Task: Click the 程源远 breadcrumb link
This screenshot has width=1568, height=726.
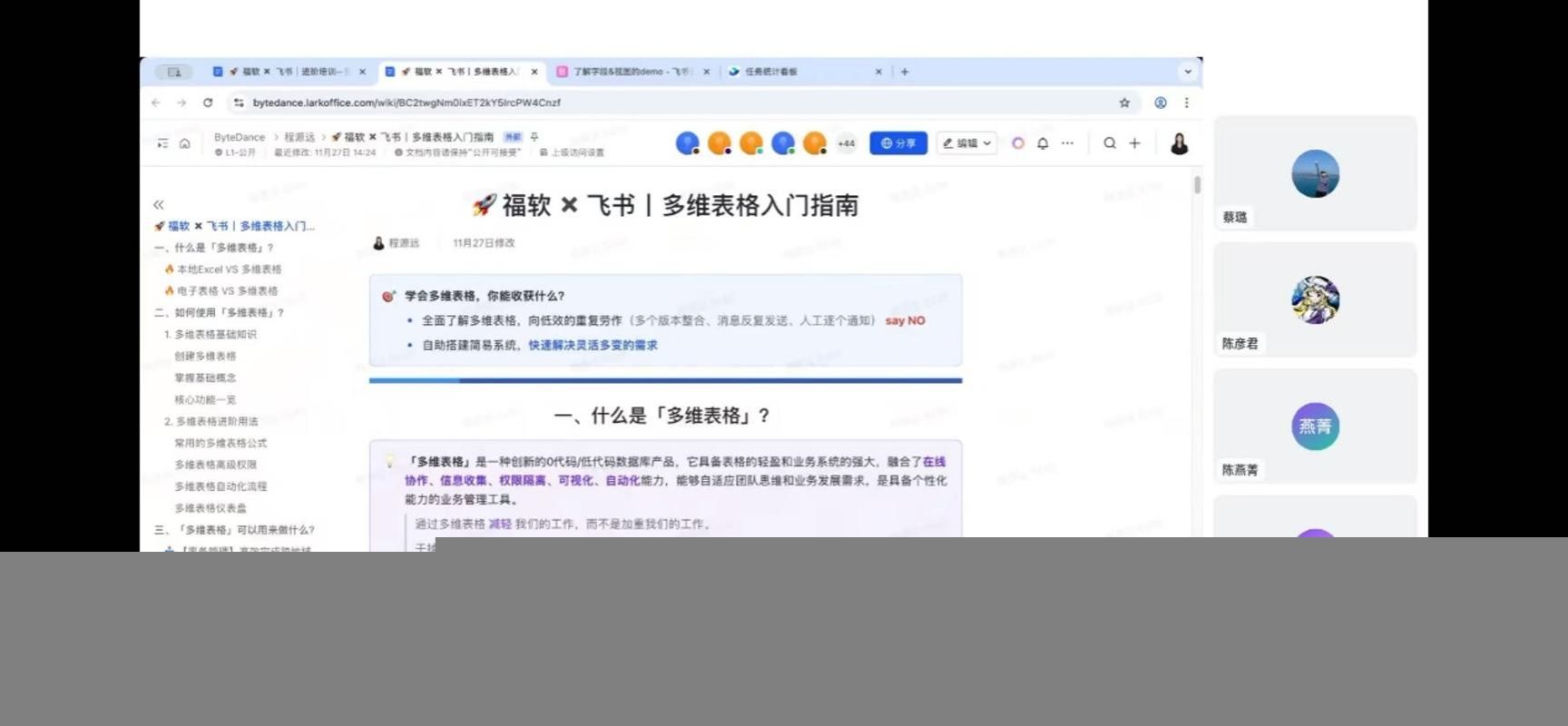Action: tap(299, 137)
